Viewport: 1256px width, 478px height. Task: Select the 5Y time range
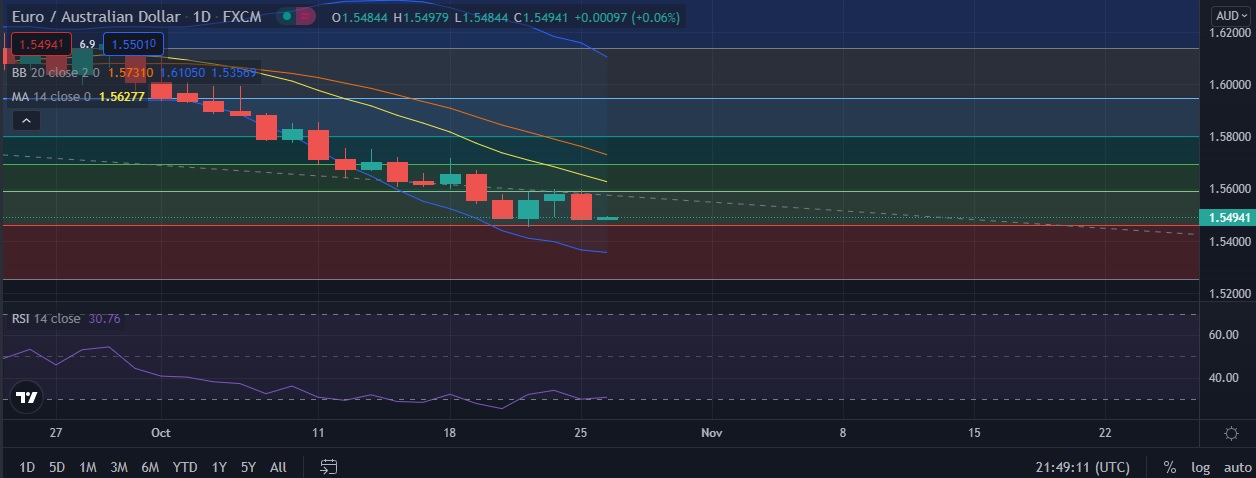248,467
